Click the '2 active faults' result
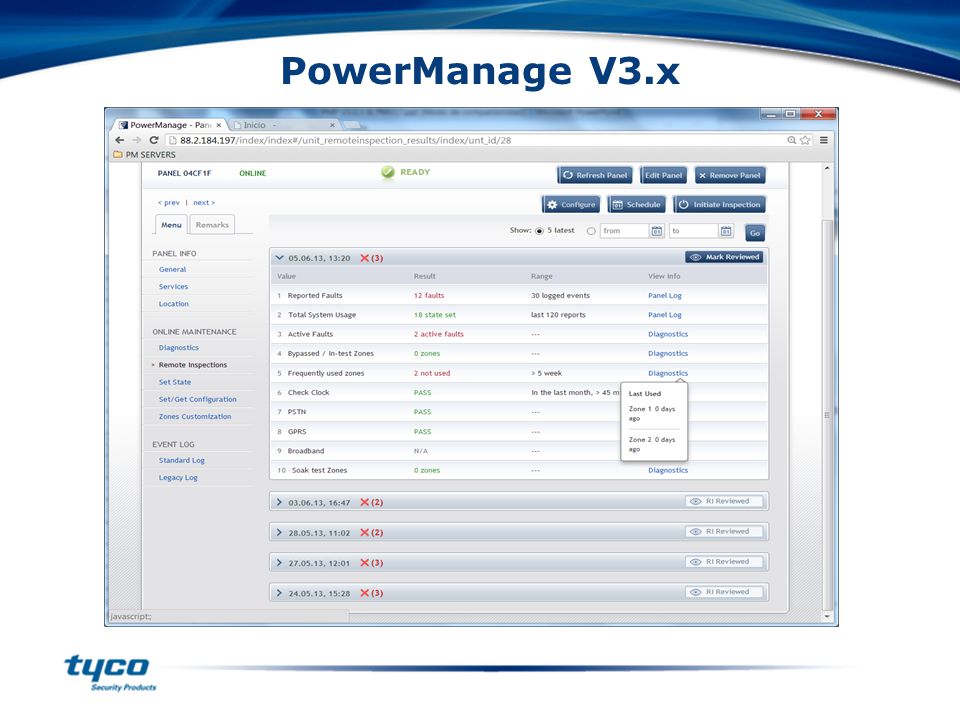The height and width of the screenshot is (720, 960). click(438, 334)
